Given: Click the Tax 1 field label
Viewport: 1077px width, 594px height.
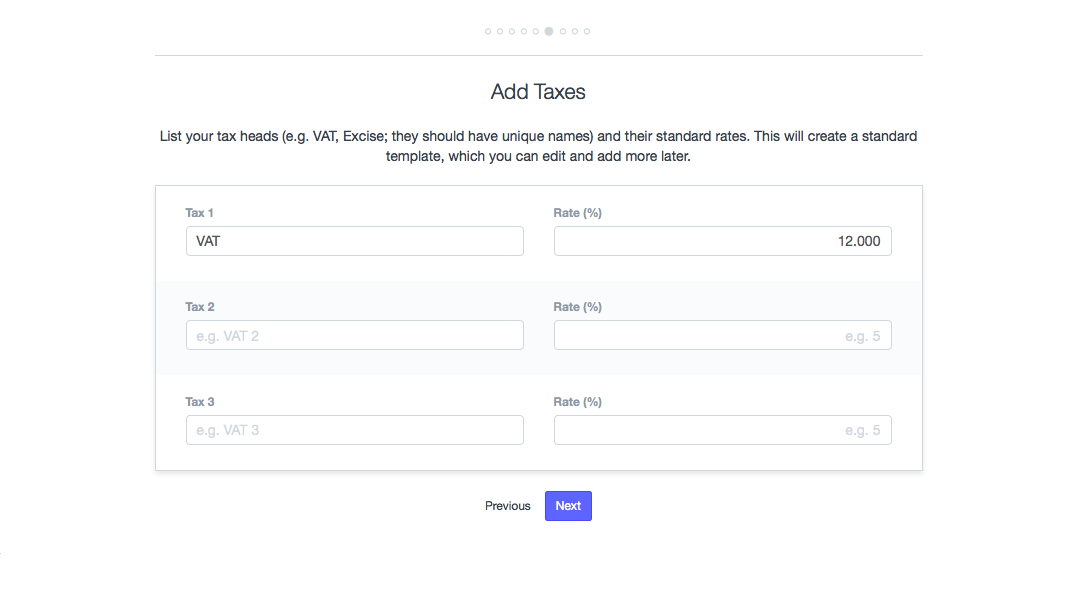Looking at the screenshot, I should (x=200, y=213).
